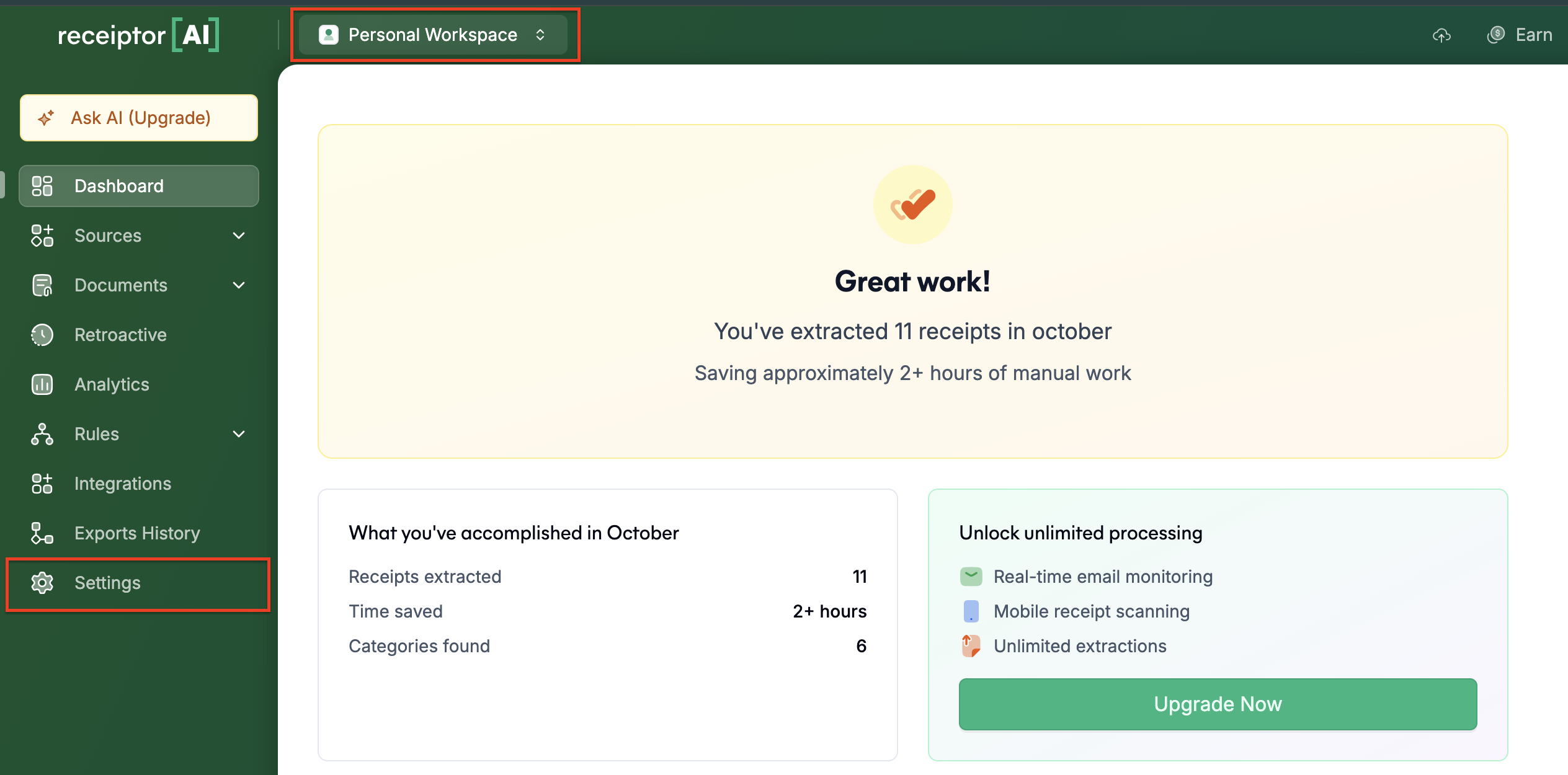The width and height of the screenshot is (1568, 775).
Task: Click the Earn link text
Action: pos(1533,35)
